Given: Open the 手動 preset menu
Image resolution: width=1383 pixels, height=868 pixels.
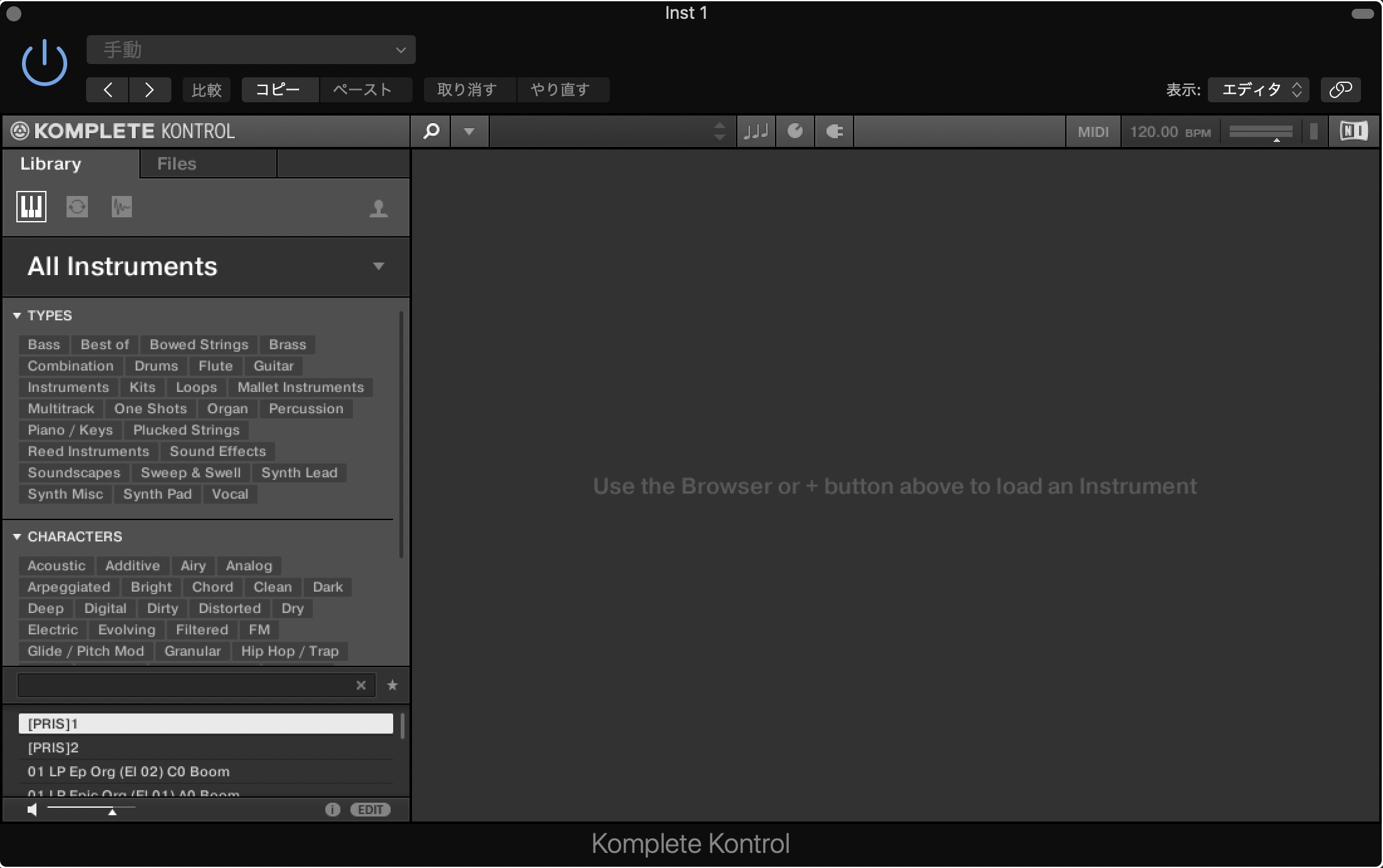Looking at the screenshot, I should [251, 50].
